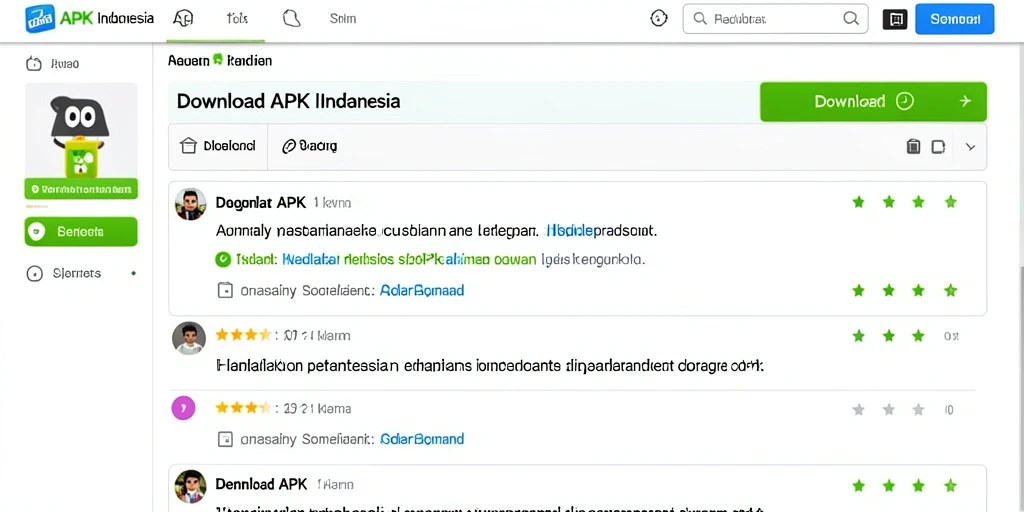Click the bell-shaped icon in top nav
The width and height of the screenshot is (1024, 512).
tap(292, 18)
